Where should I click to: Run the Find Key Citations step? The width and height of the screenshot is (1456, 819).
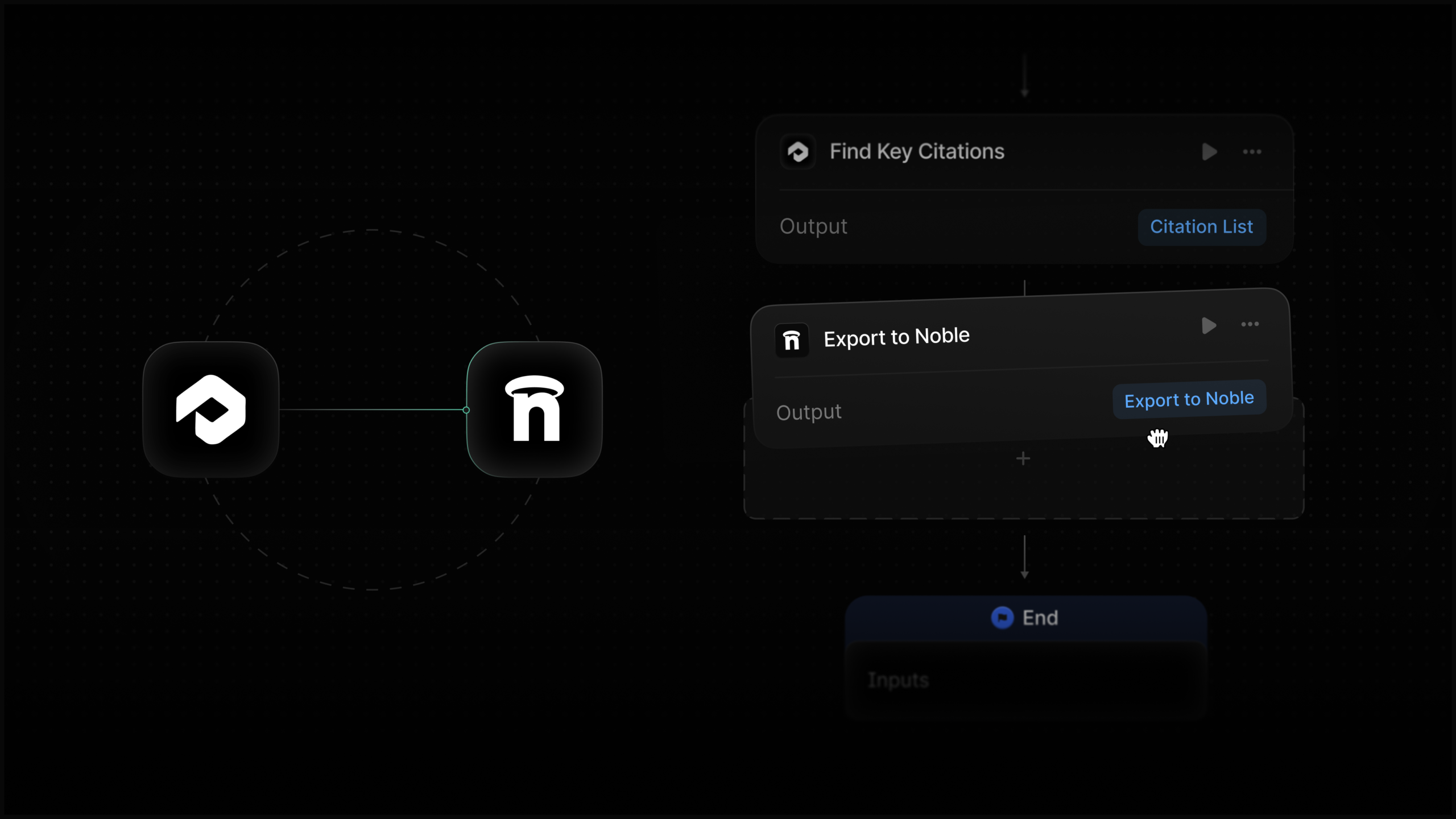1209,152
